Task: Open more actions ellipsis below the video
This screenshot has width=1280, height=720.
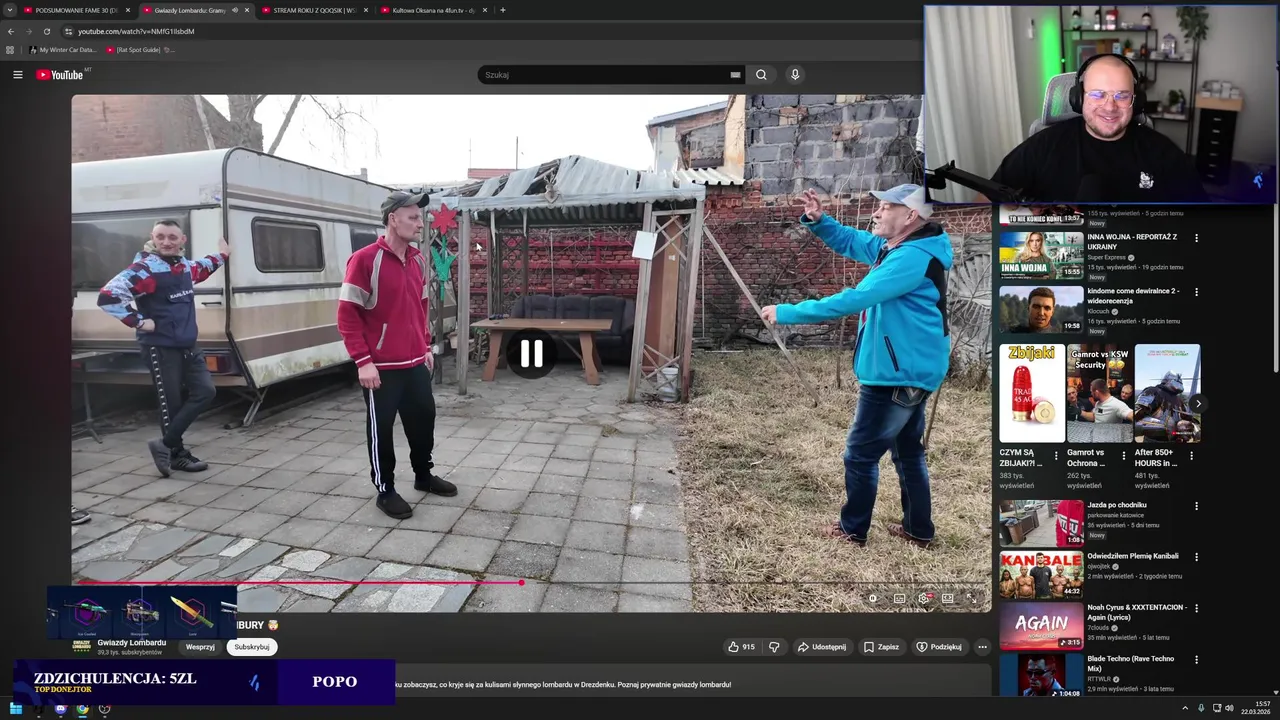Action: pos(982,647)
